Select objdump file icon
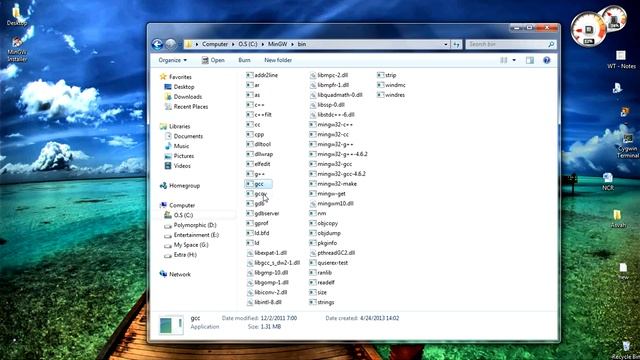Screen dimensions: 640x360 [313, 233]
